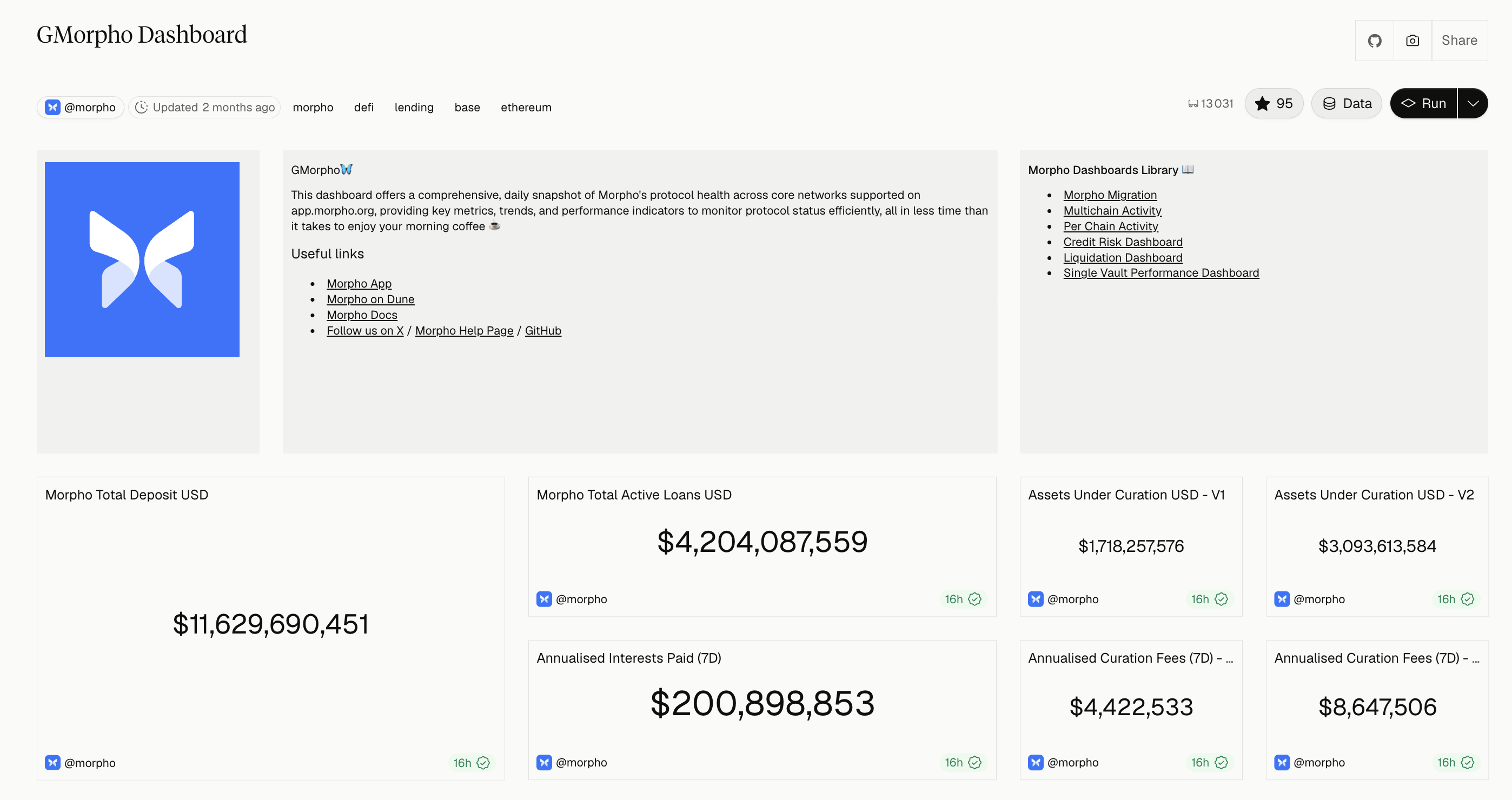The height and width of the screenshot is (800, 1512).
Task: Open the Multichain Activity link
Action: (1112, 211)
